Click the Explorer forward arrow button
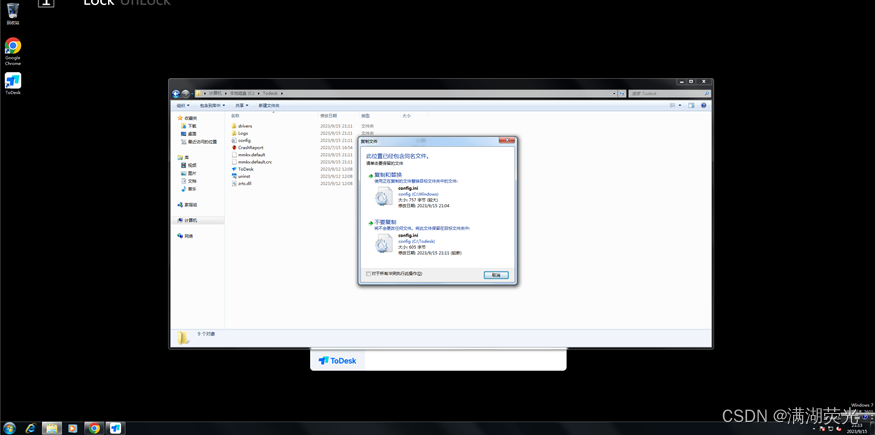 point(186,94)
